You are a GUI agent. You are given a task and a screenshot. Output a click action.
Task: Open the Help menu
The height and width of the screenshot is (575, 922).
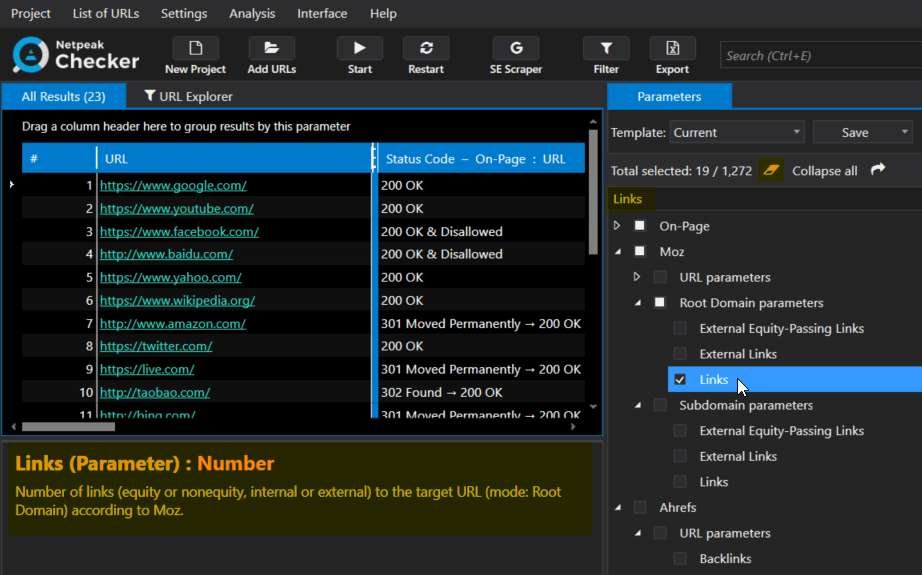[x=383, y=14]
